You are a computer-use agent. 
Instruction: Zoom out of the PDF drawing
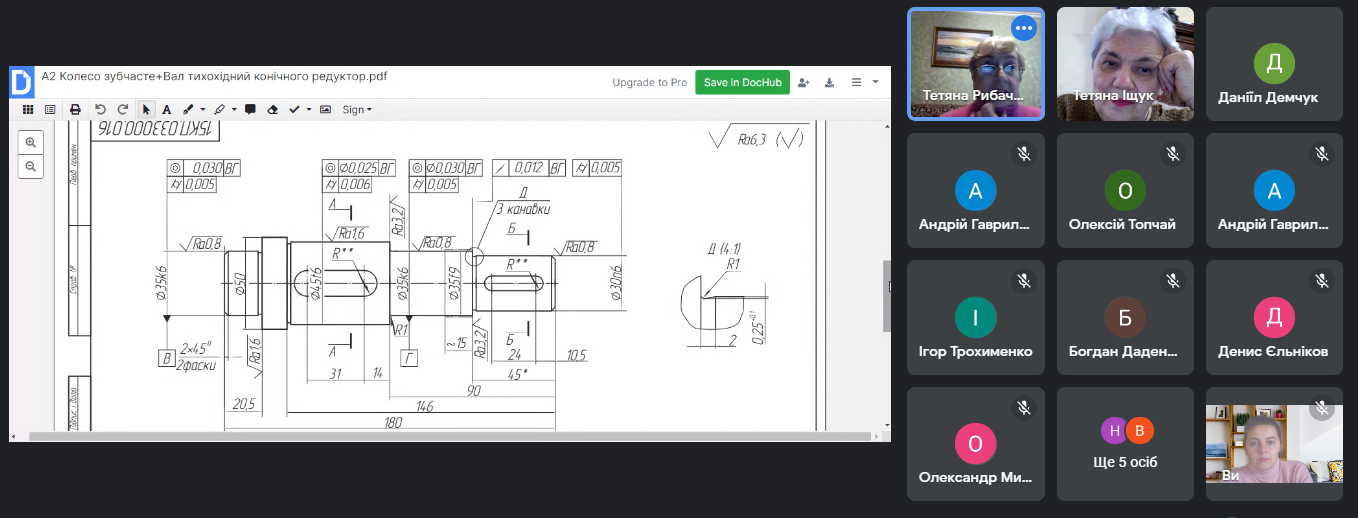(x=31, y=166)
